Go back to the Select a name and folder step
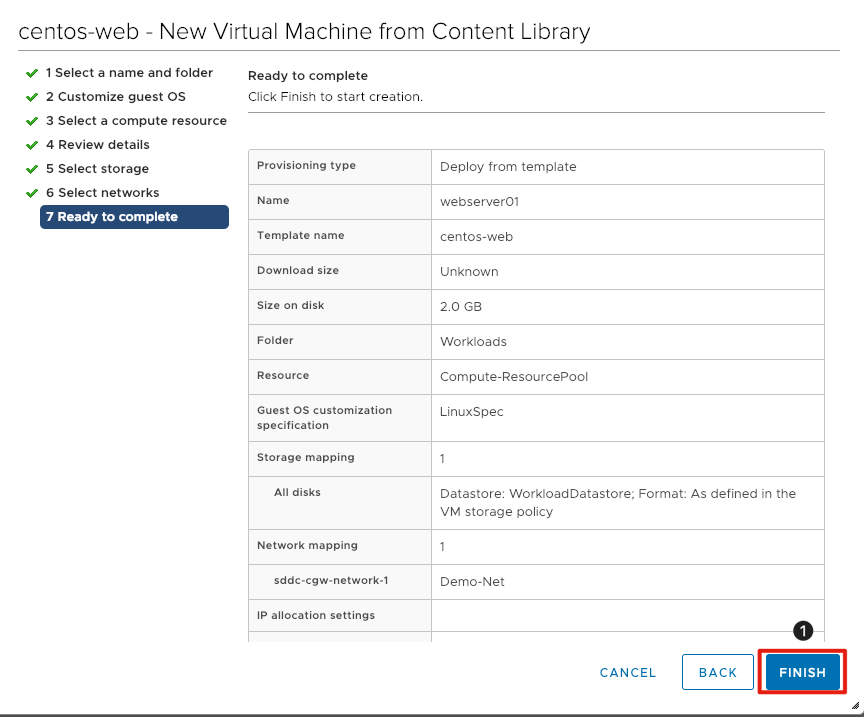This screenshot has width=864, height=717. click(x=130, y=72)
